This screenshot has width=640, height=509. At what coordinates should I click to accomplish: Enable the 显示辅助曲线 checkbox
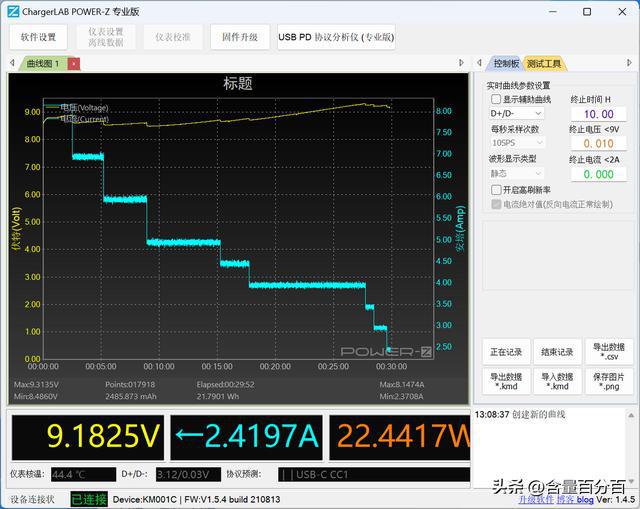click(496, 99)
